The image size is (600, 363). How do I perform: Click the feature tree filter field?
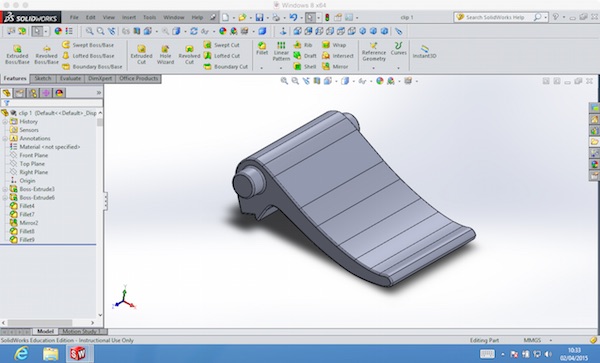[x=52, y=103]
